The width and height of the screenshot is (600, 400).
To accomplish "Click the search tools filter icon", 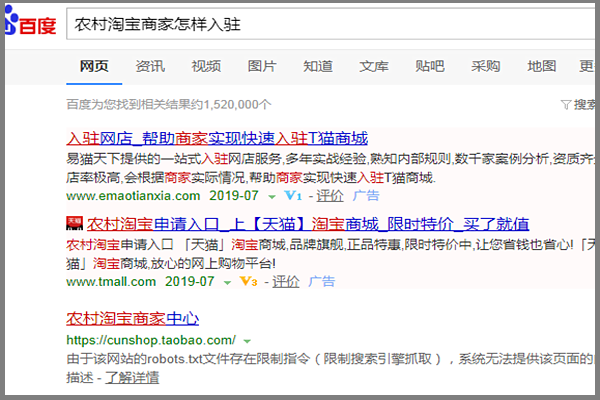I will click(x=566, y=104).
